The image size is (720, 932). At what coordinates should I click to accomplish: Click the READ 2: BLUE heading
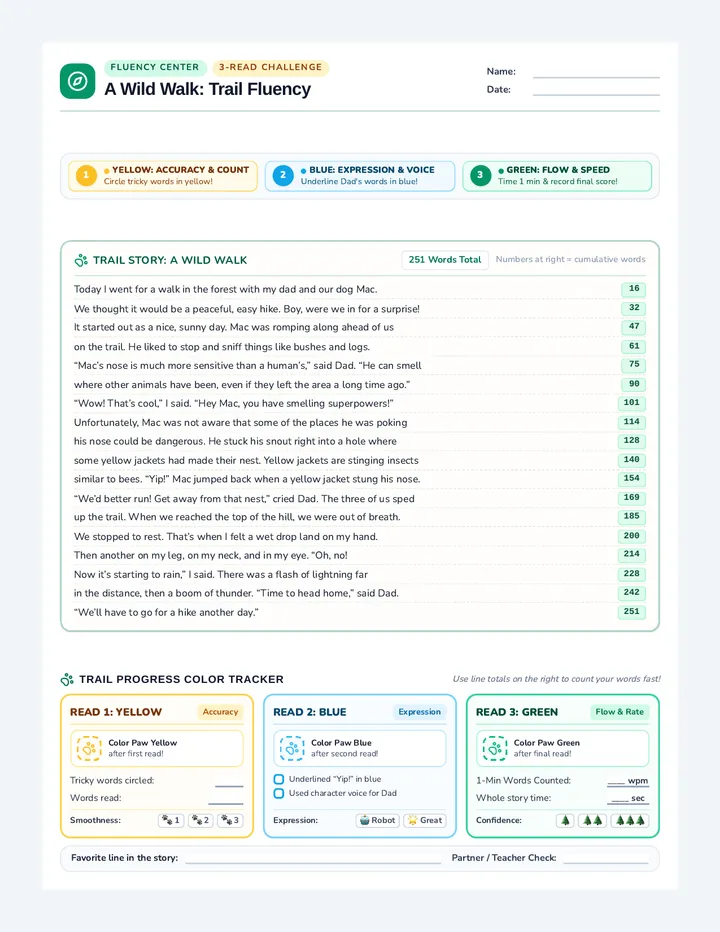coord(310,712)
